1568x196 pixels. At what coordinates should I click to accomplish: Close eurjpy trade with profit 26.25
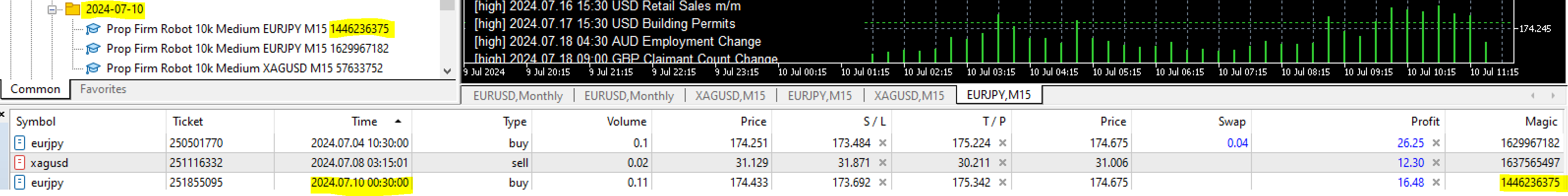[x=1436, y=143]
